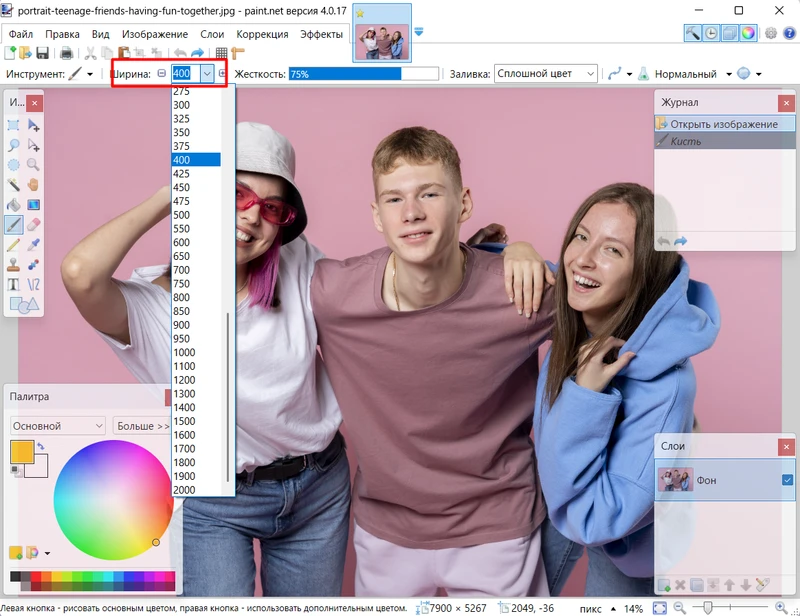The height and width of the screenshot is (616, 800).
Task: Open image with folder toolbar icon
Action: click(x=26, y=53)
